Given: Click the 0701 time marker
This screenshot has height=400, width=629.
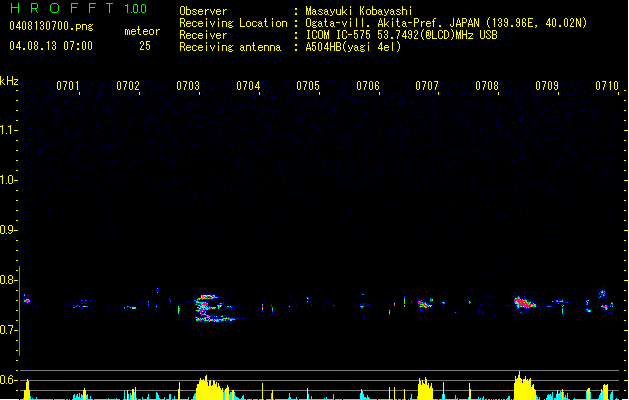Looking at the screenshot, I should pyautogui.click(x=67, y=86).
